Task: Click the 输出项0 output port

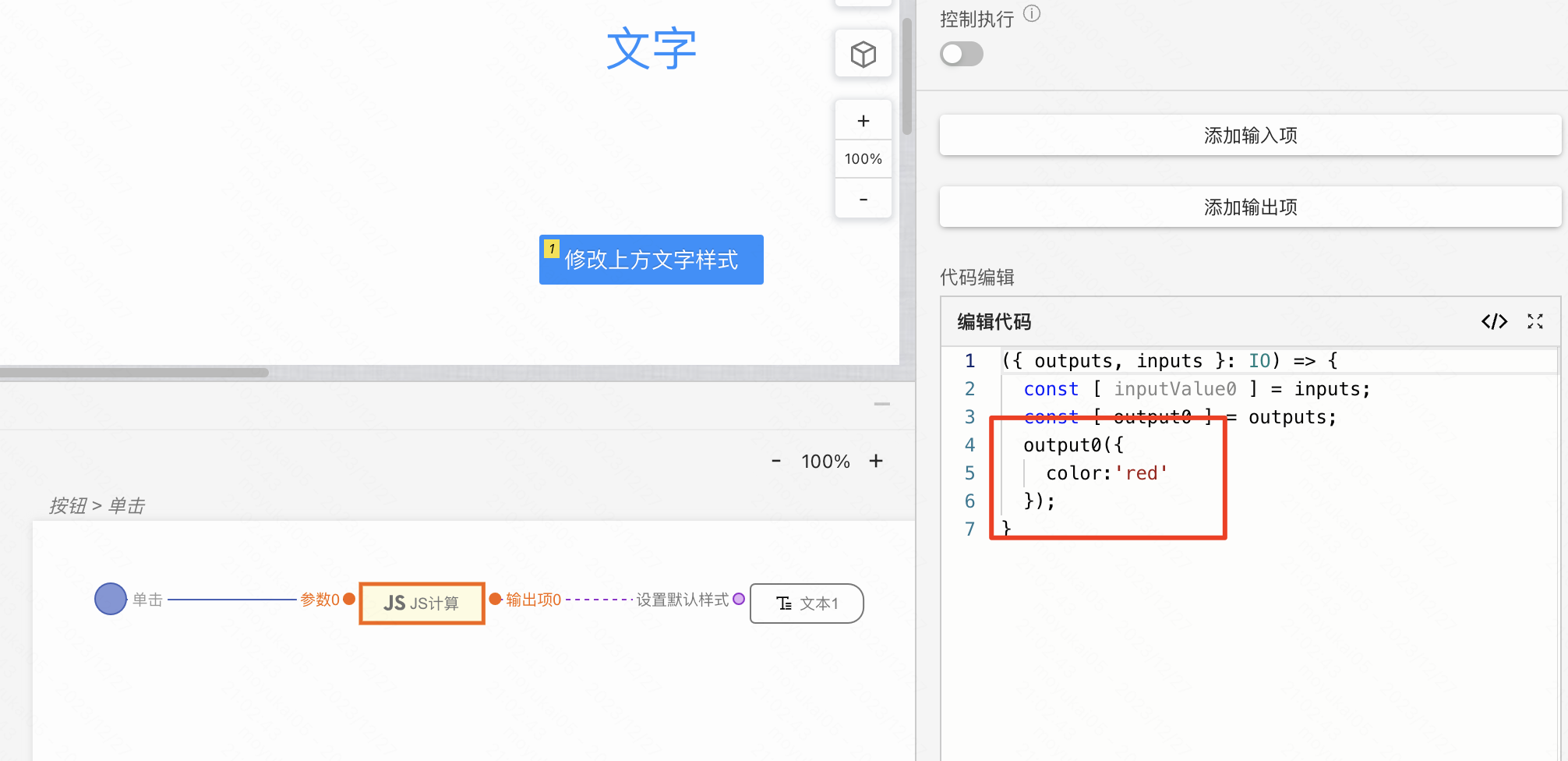Action: (x=495, y=599)
